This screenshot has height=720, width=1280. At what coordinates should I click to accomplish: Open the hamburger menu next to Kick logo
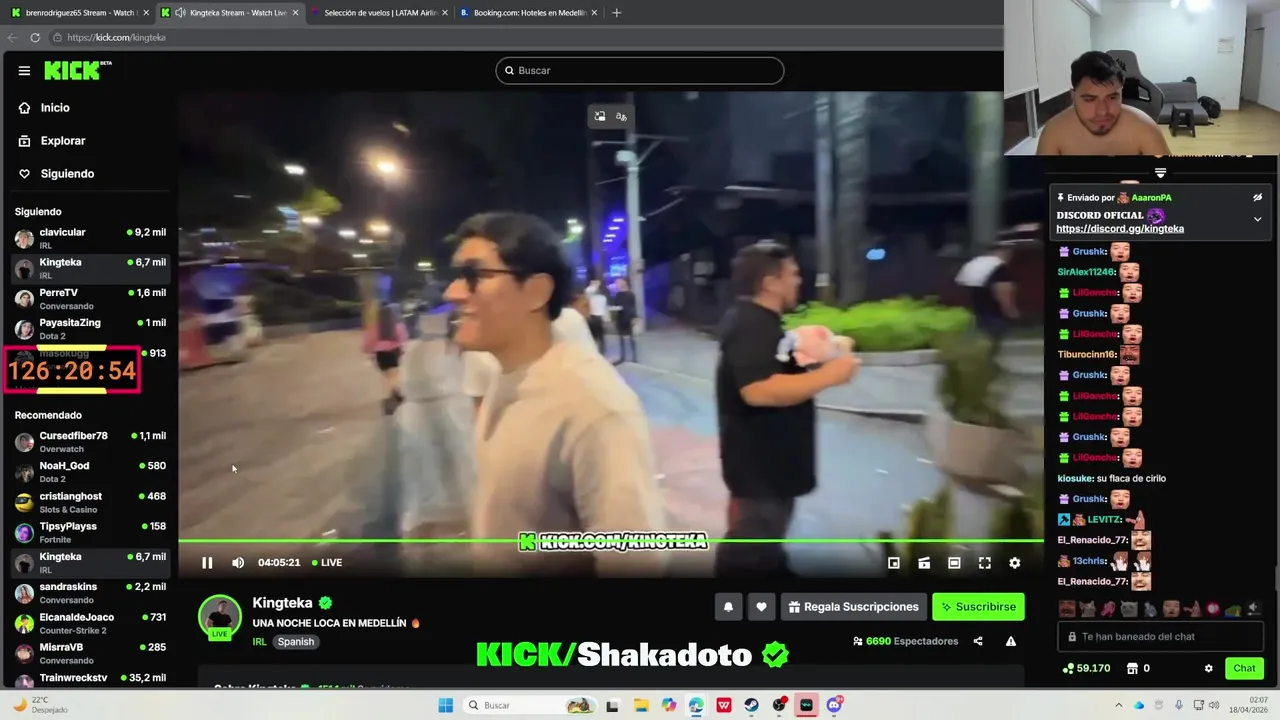coord(24,70)
